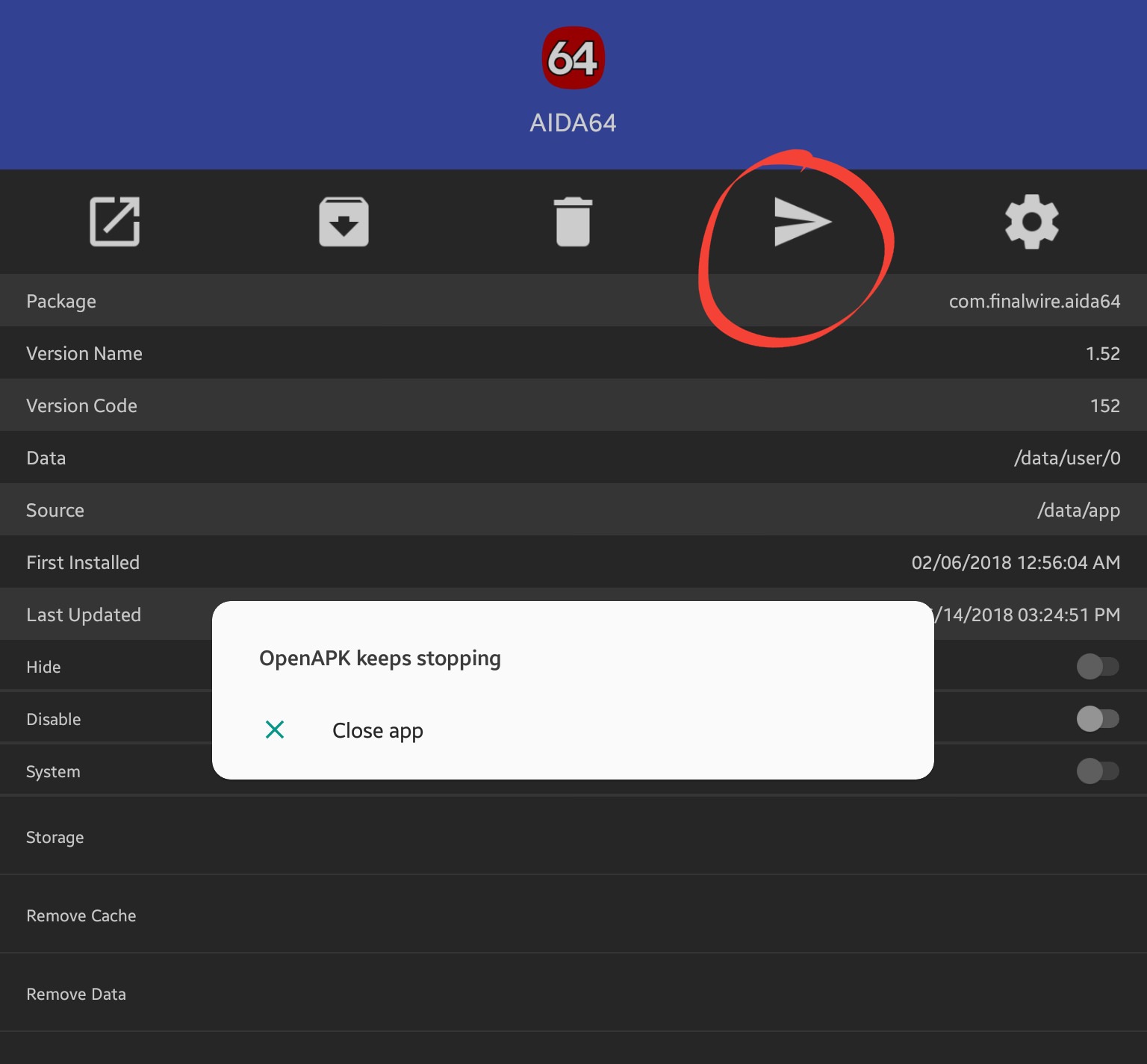Tap the First Installed label
Screen dimensions: 1147x1064
[x=83, y=562]
